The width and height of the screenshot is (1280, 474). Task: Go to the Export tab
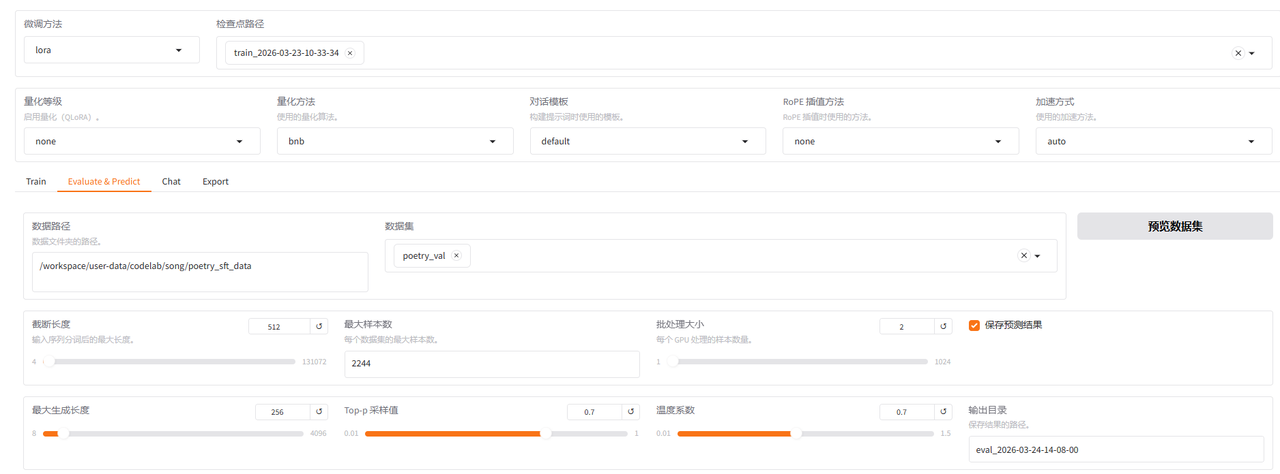click(215, 182)
